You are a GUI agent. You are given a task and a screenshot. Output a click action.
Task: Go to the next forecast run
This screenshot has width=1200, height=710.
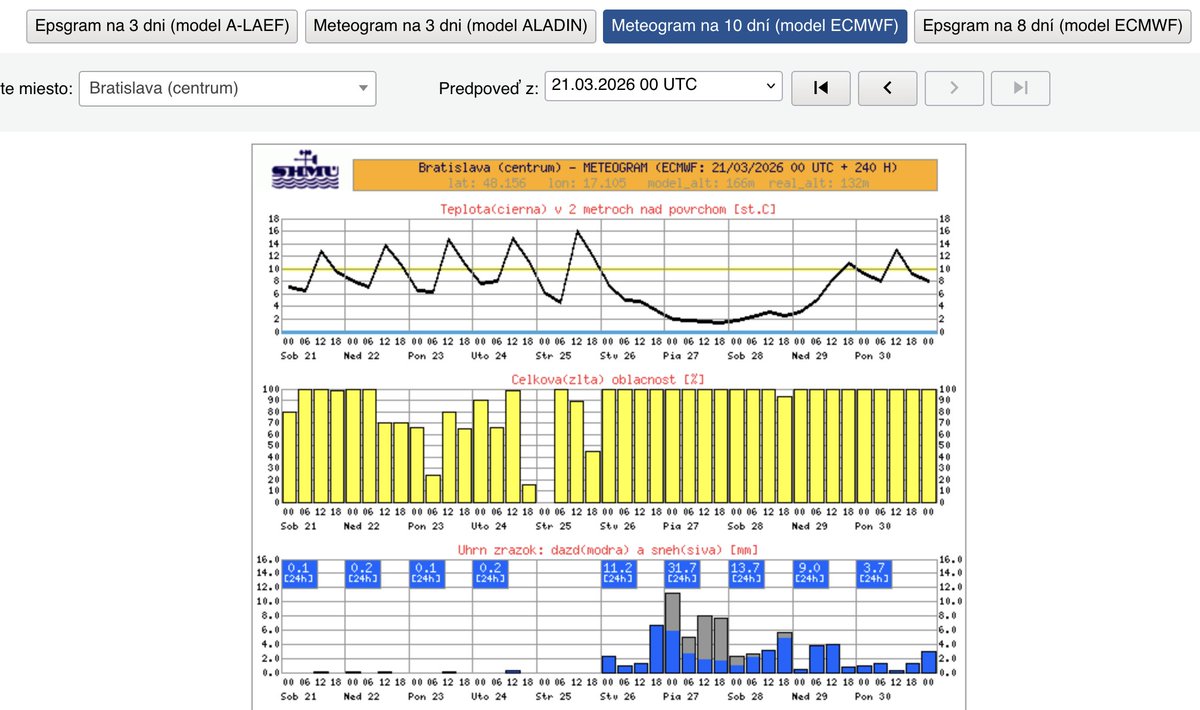pyautogui.click(x=954, y=88)
